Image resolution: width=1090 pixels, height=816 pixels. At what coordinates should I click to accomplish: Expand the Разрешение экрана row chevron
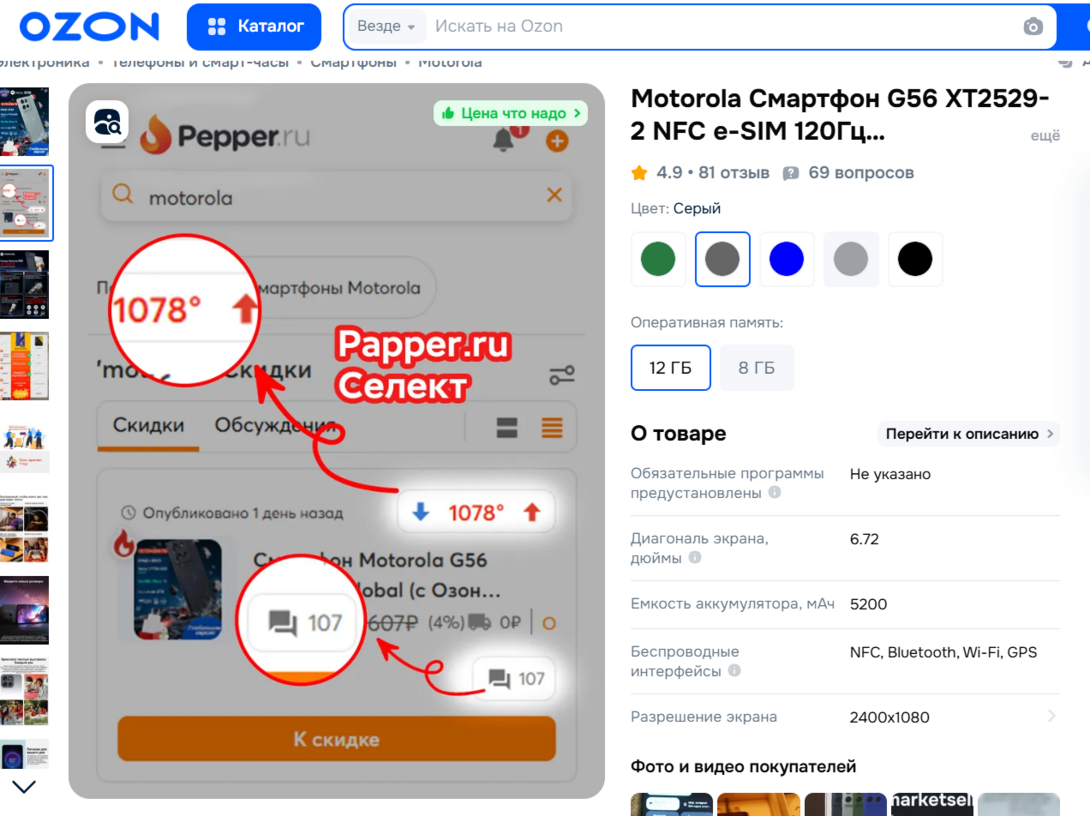[x=1051, y=716]
